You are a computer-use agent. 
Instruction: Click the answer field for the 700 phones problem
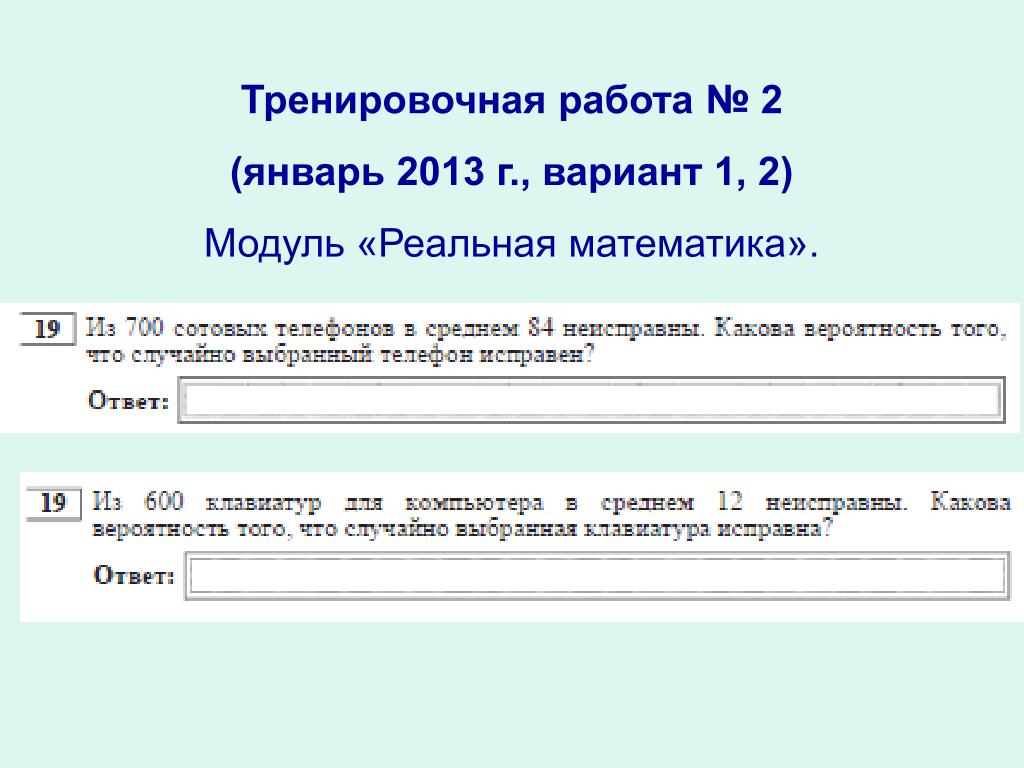(x=592, y=400)
